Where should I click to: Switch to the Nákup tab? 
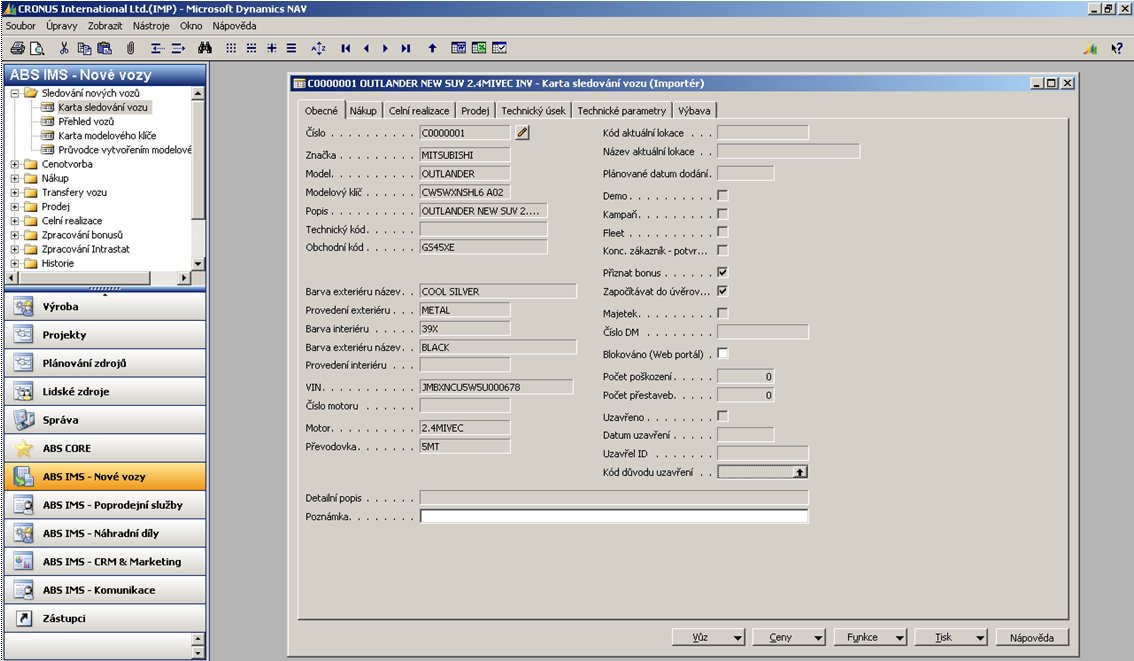(x=363, y=111)
